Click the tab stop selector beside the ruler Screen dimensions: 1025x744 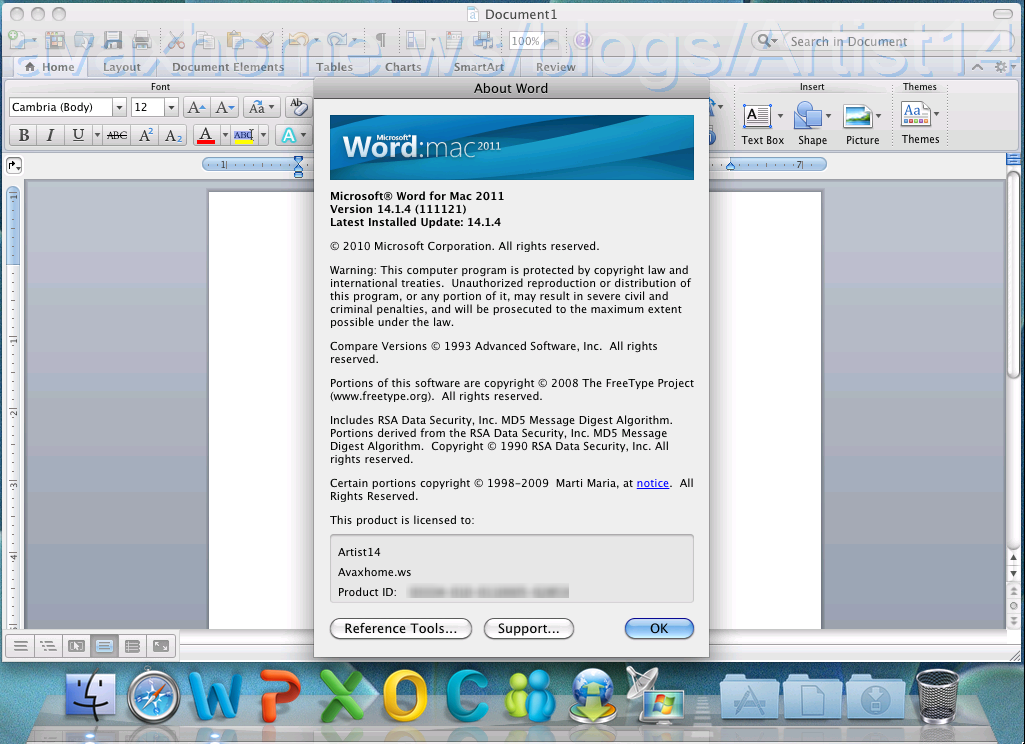coord(14,166)
